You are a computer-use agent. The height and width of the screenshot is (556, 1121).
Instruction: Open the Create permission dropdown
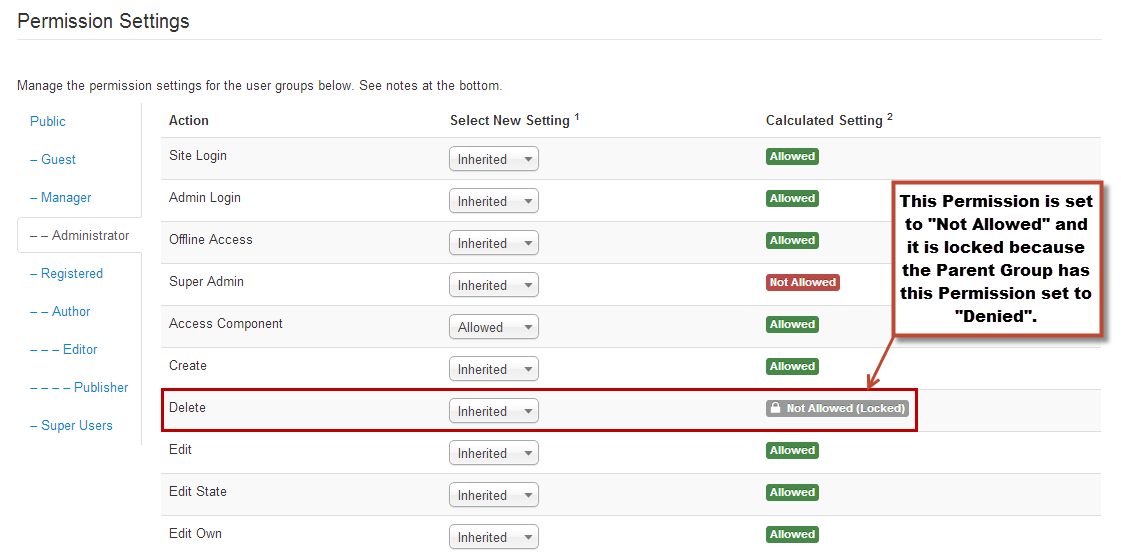(493, 369)
